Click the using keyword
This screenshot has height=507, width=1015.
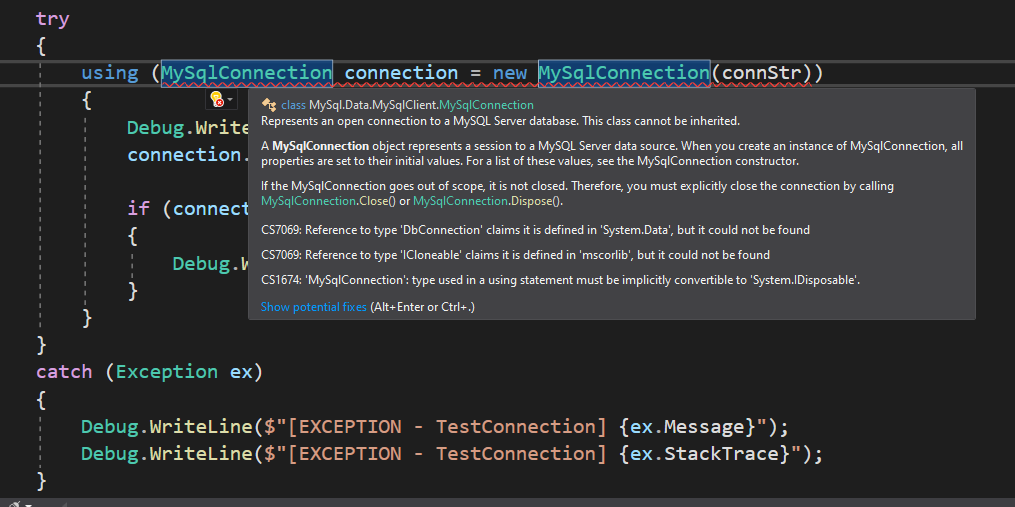[x=110, y=73]
